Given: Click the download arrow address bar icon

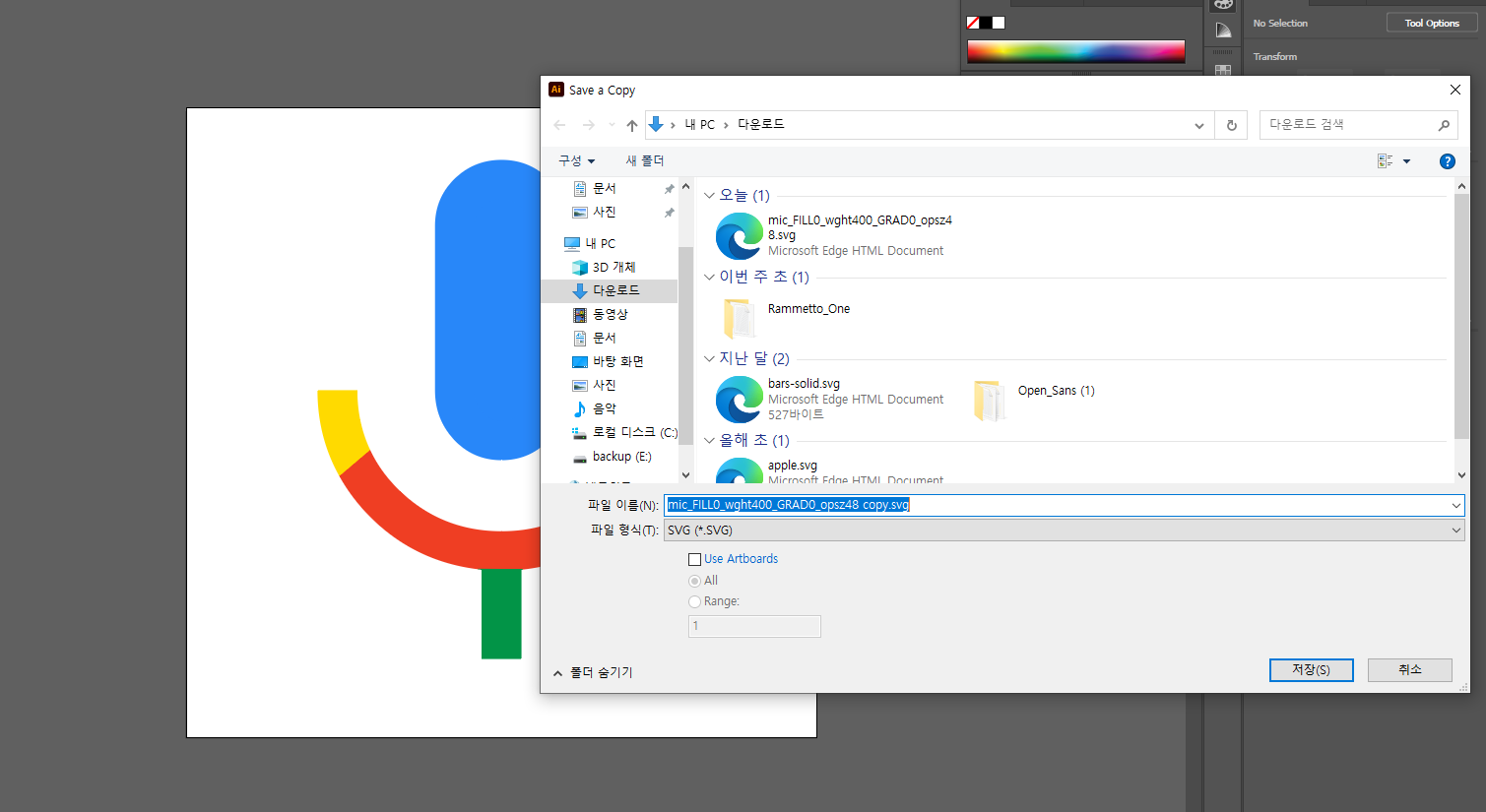Looking at the screenshot, I should coord(656,124).
